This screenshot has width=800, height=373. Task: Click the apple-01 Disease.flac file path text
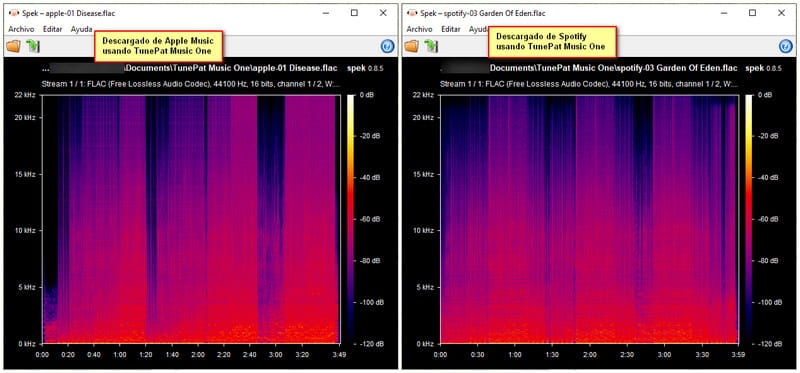click(x=189, y=67)
